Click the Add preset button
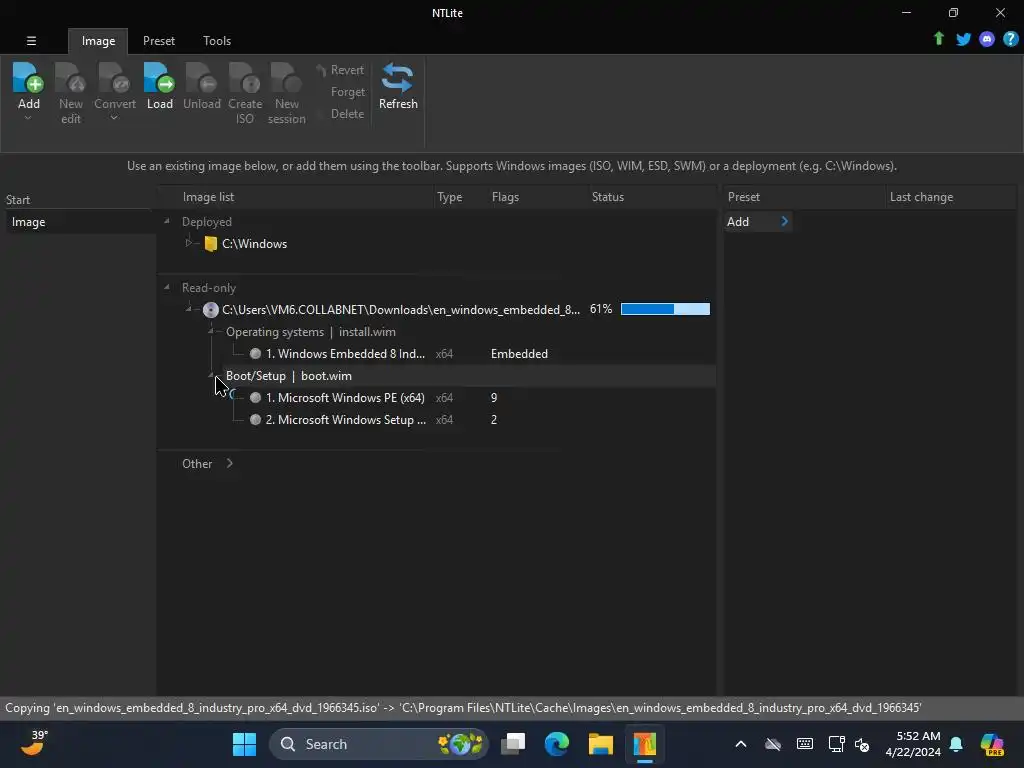 [758, 221]
